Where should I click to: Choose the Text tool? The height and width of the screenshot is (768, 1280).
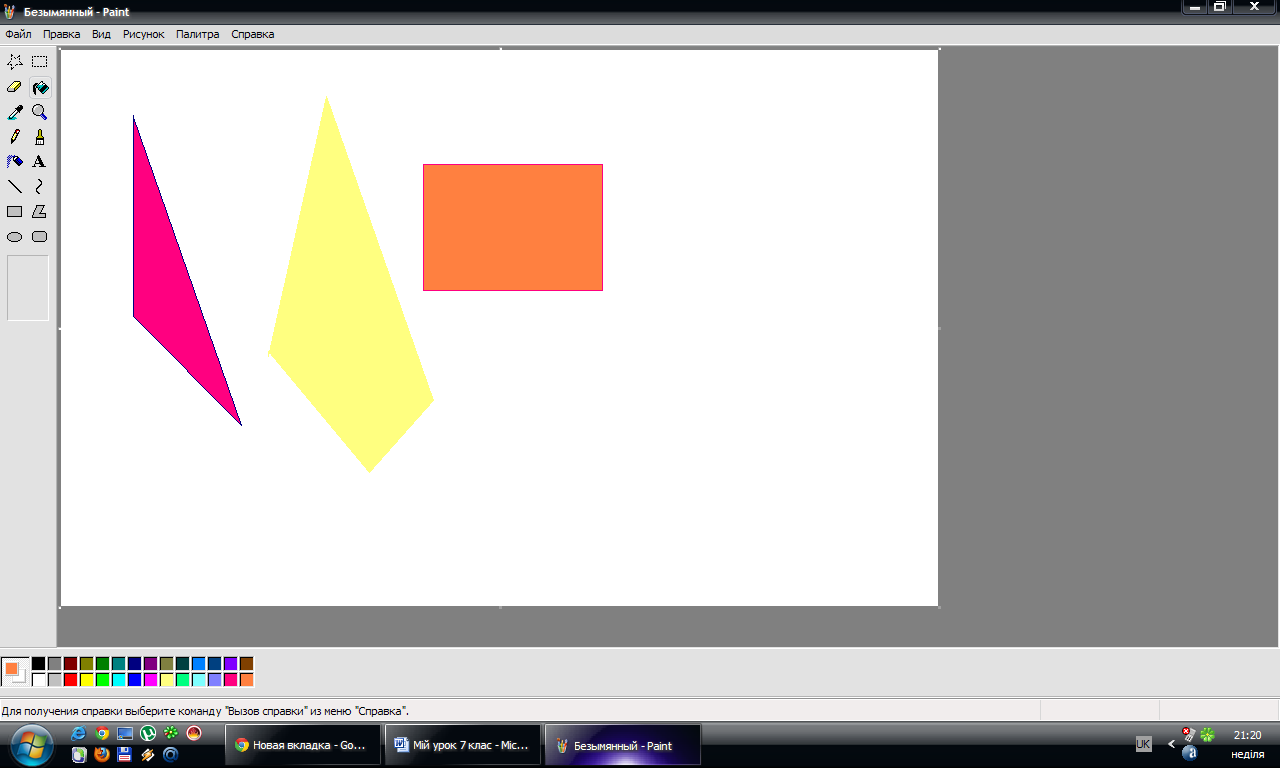(40, 162)
